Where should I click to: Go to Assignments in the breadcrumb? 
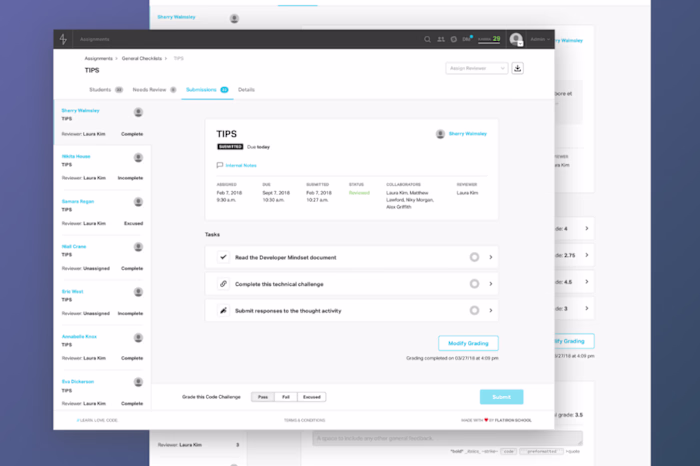(99, 58)
